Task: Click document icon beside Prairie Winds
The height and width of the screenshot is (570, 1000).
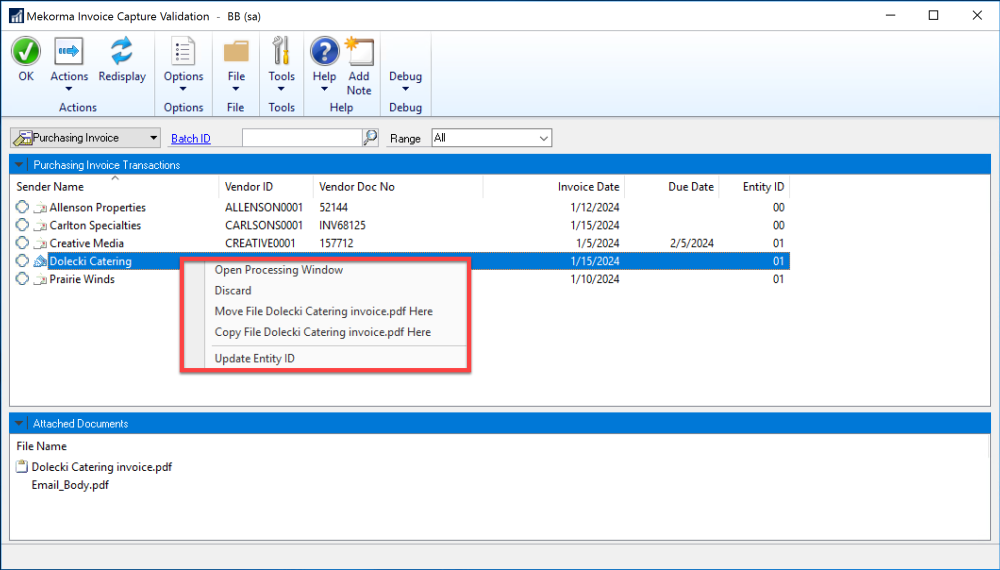Action: coord(40,279)
